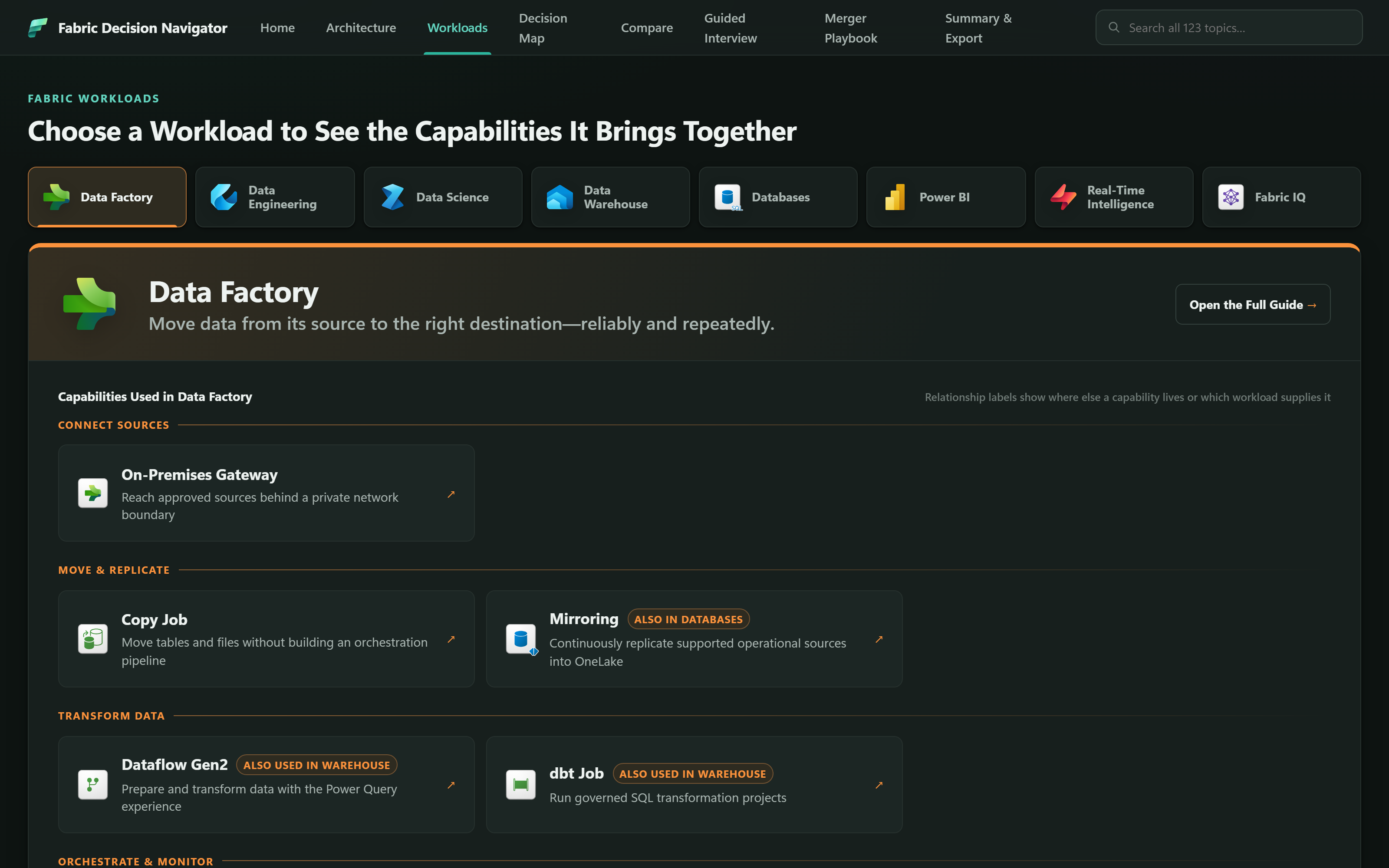Image resolution: width=1389 pixels, height=868 pixels.
Task: Go to the Home nav item
Action: [277, 27]
